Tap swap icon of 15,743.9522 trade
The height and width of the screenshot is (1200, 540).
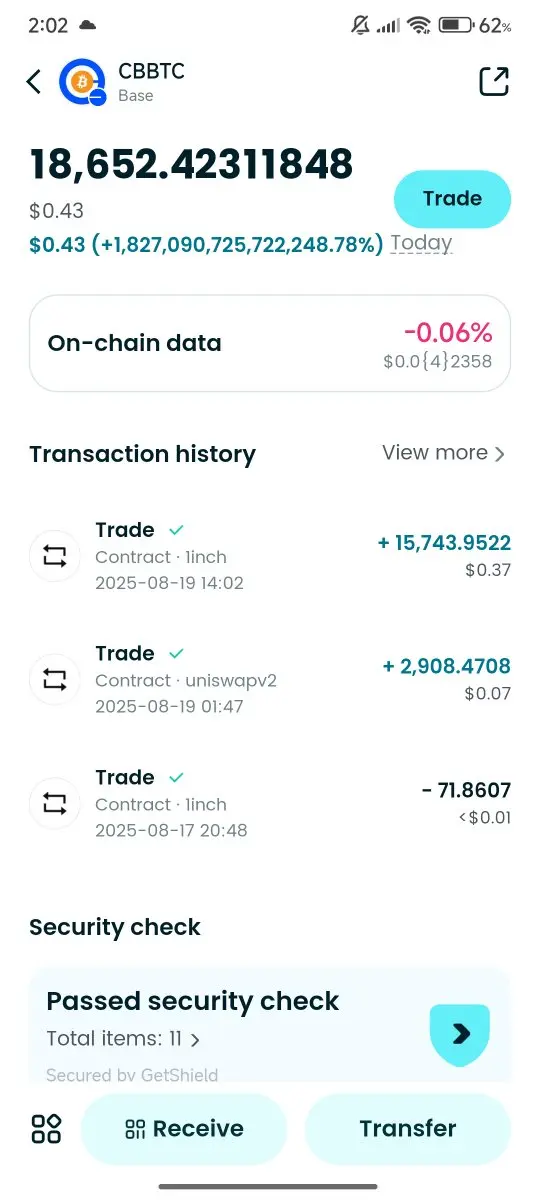pos(55,556)
